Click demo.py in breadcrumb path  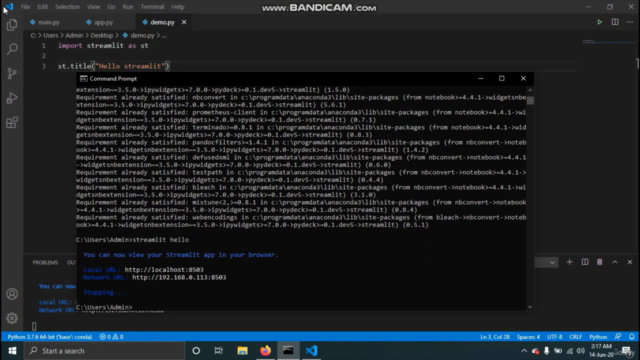[x=142, y=36]
